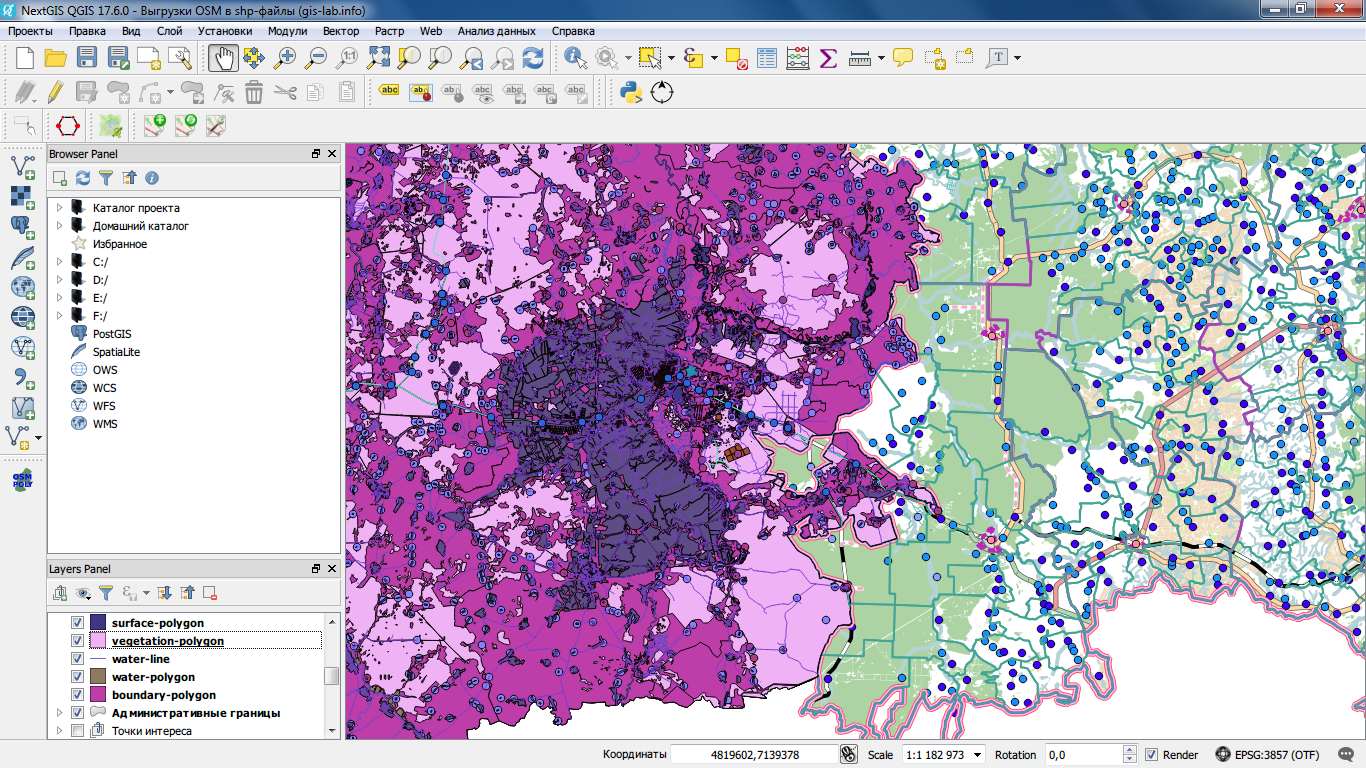Toggle the Render checkbox in status bar

1151,755
